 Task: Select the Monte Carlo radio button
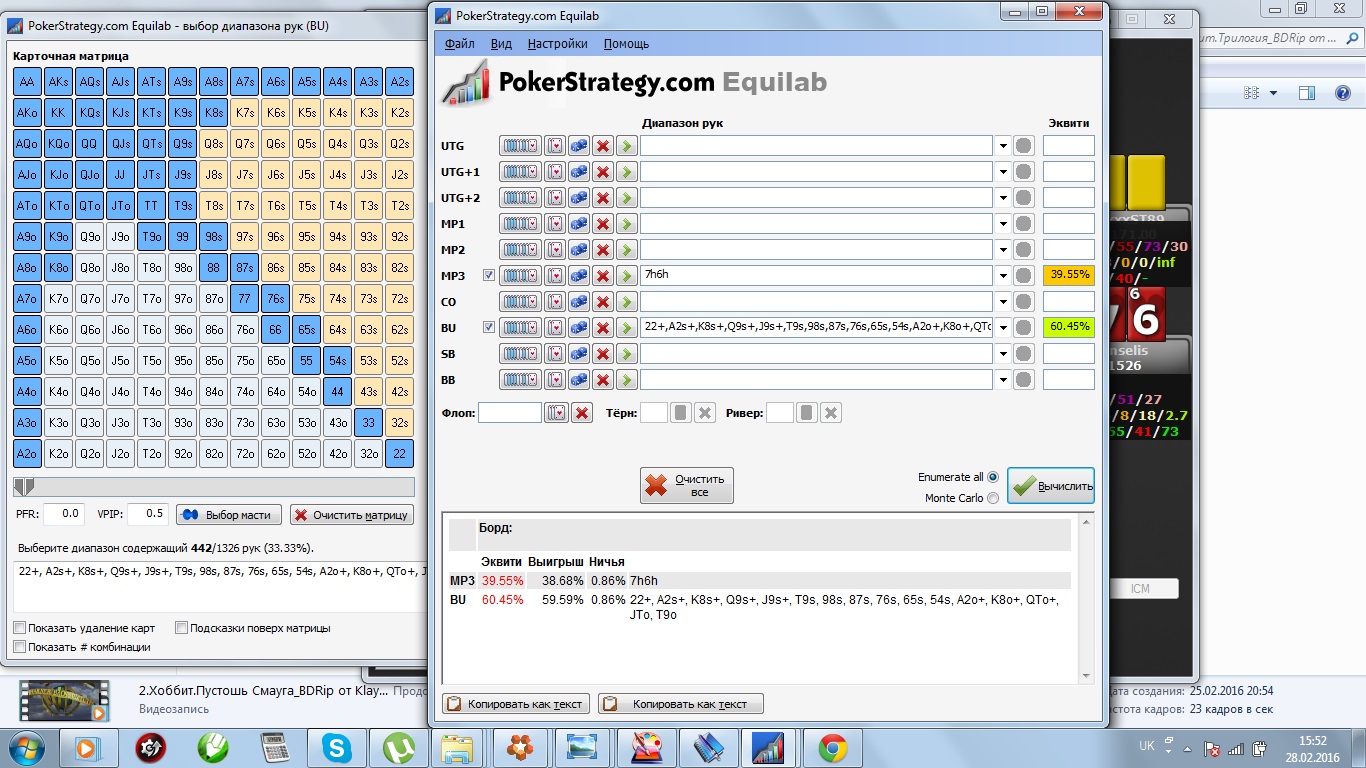point(992,498)
